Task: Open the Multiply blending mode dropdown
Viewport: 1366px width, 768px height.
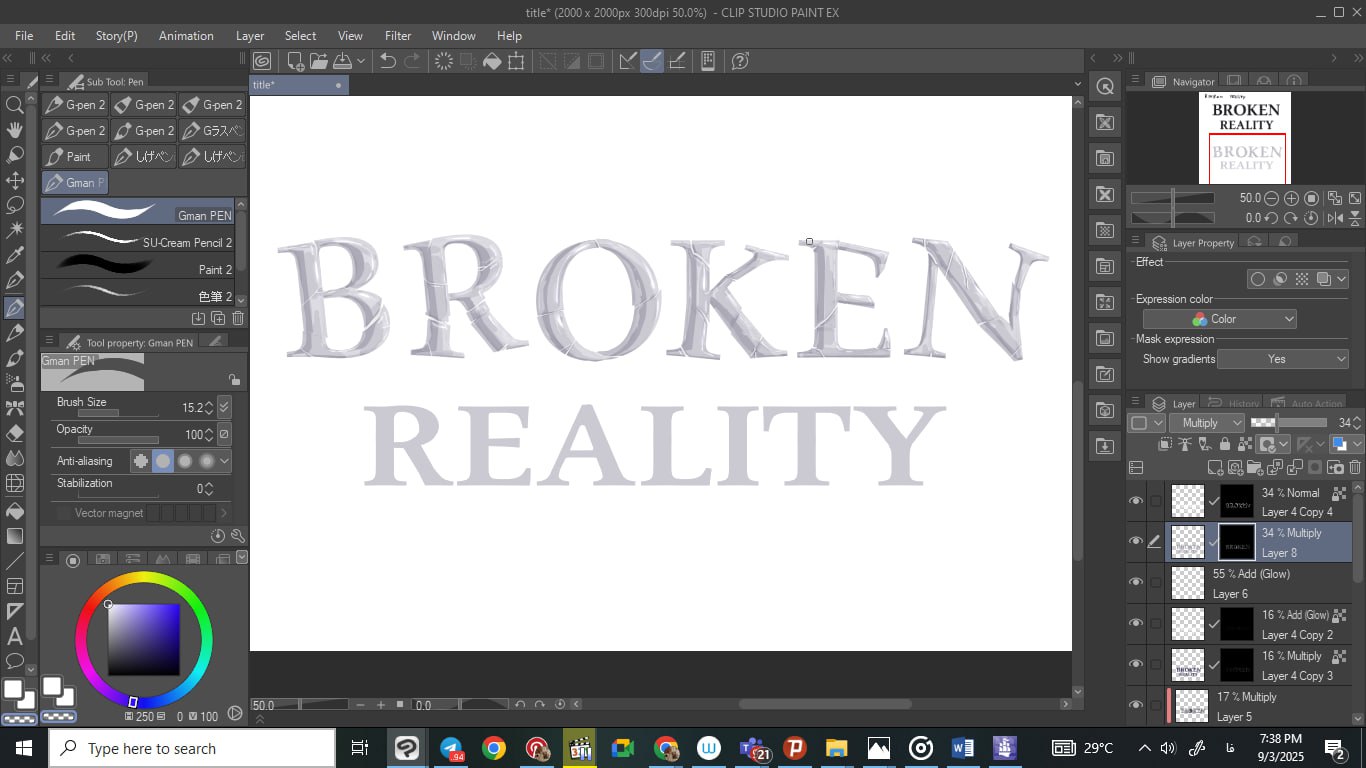Action: pyautogui.click(x=1210, y=423)
